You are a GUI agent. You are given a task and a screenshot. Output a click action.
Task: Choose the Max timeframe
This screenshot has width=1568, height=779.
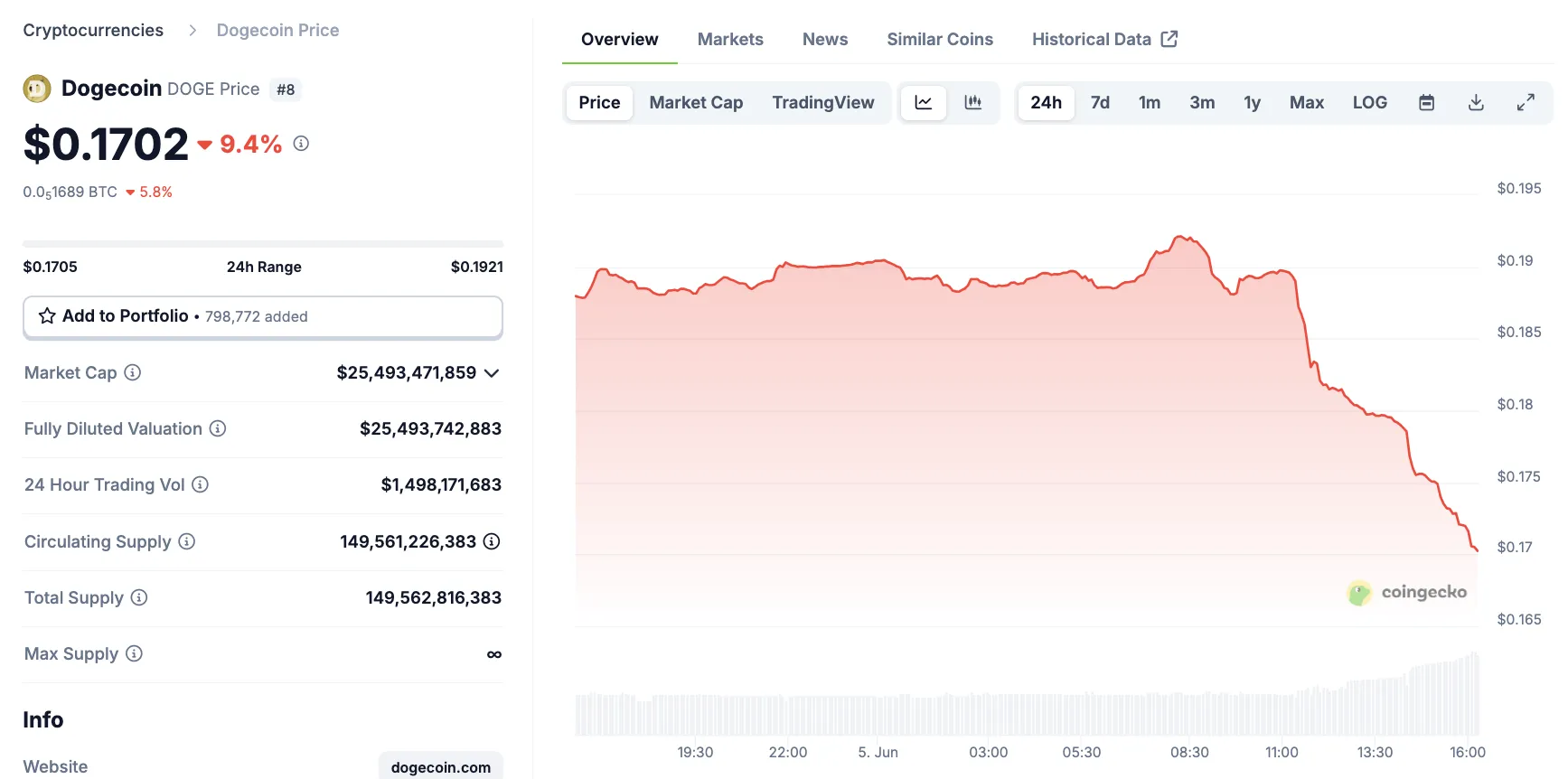1307,102
